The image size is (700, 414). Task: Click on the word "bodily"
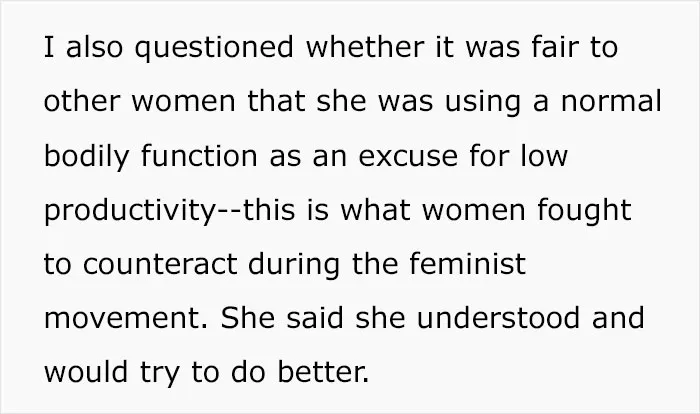pyautogui.click(x=87, y=157)
